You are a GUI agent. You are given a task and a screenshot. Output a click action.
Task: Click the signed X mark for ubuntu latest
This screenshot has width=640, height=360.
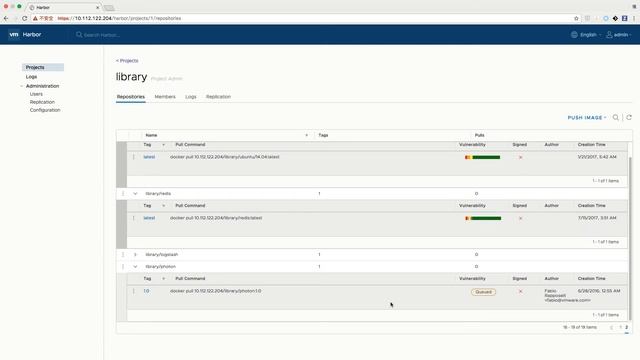[520, 157]
